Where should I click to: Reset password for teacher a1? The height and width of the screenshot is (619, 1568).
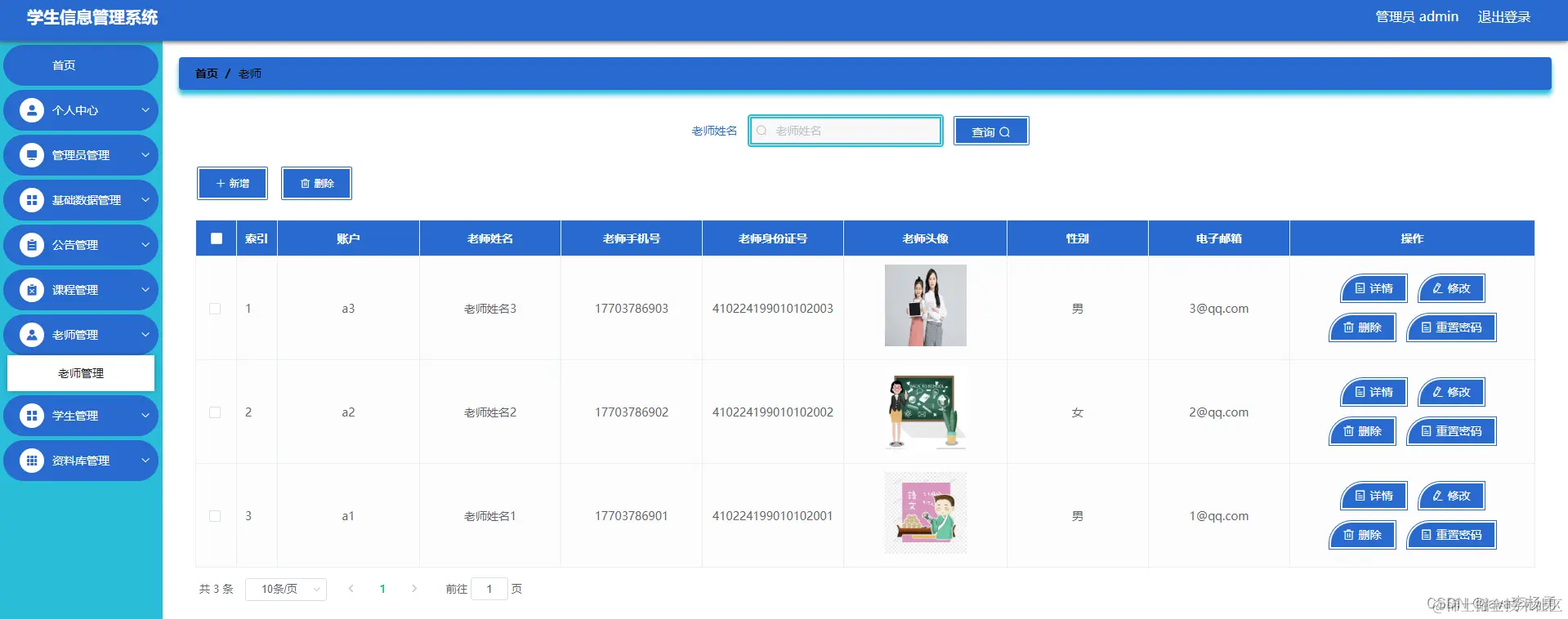pos(1451,535)
